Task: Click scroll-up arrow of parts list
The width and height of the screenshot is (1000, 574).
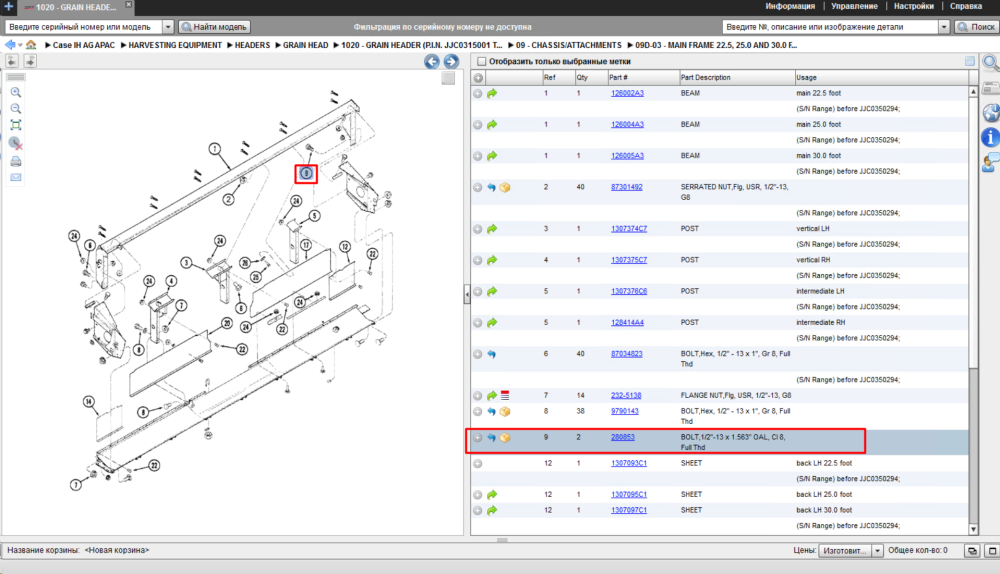Action: click(973, 92)
